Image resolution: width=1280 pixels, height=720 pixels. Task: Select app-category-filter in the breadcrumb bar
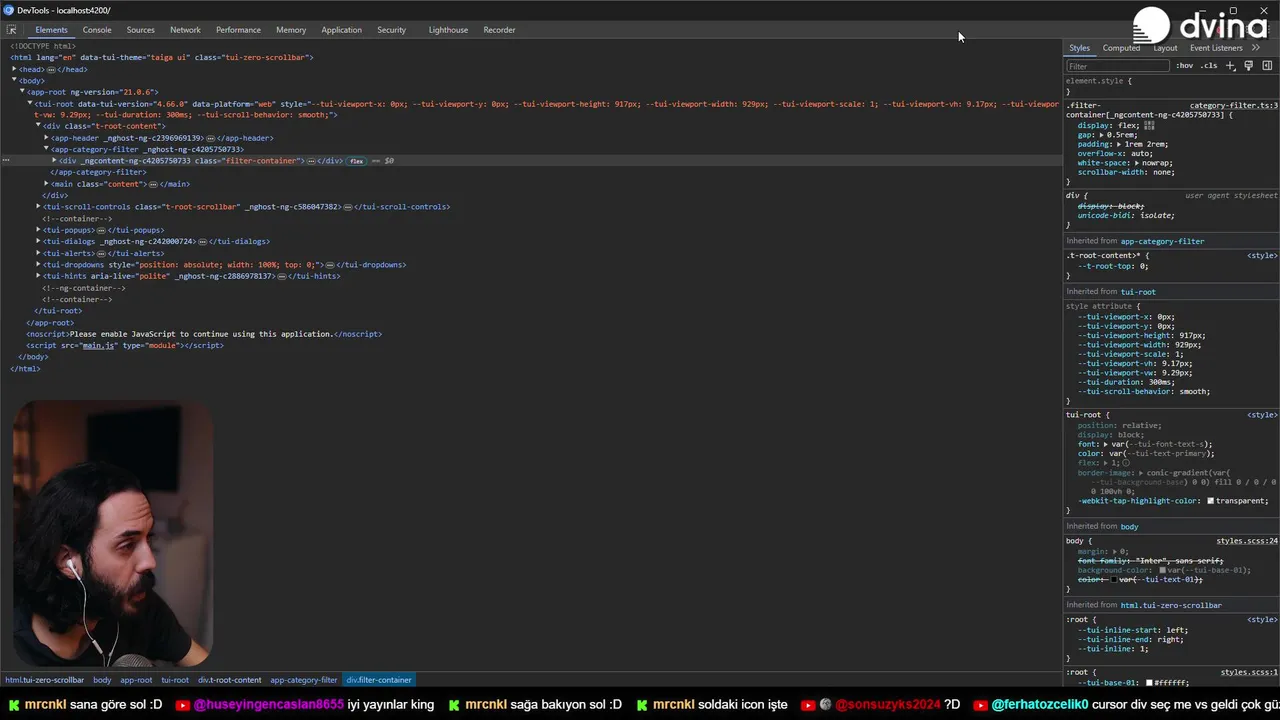tap(303, 680)
